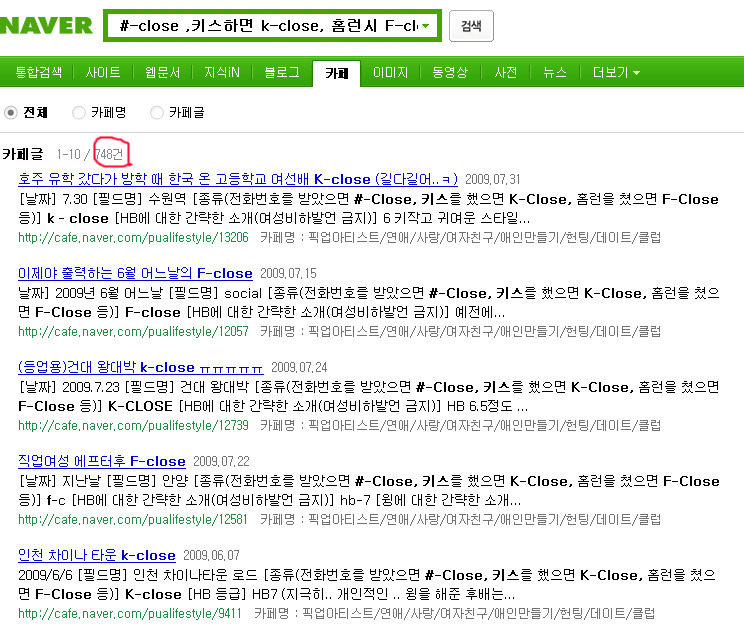This screenshot has width=744, height=630.
Task: Click the NAVER logo
Action: pyautogui.click(x=46, y=26)
